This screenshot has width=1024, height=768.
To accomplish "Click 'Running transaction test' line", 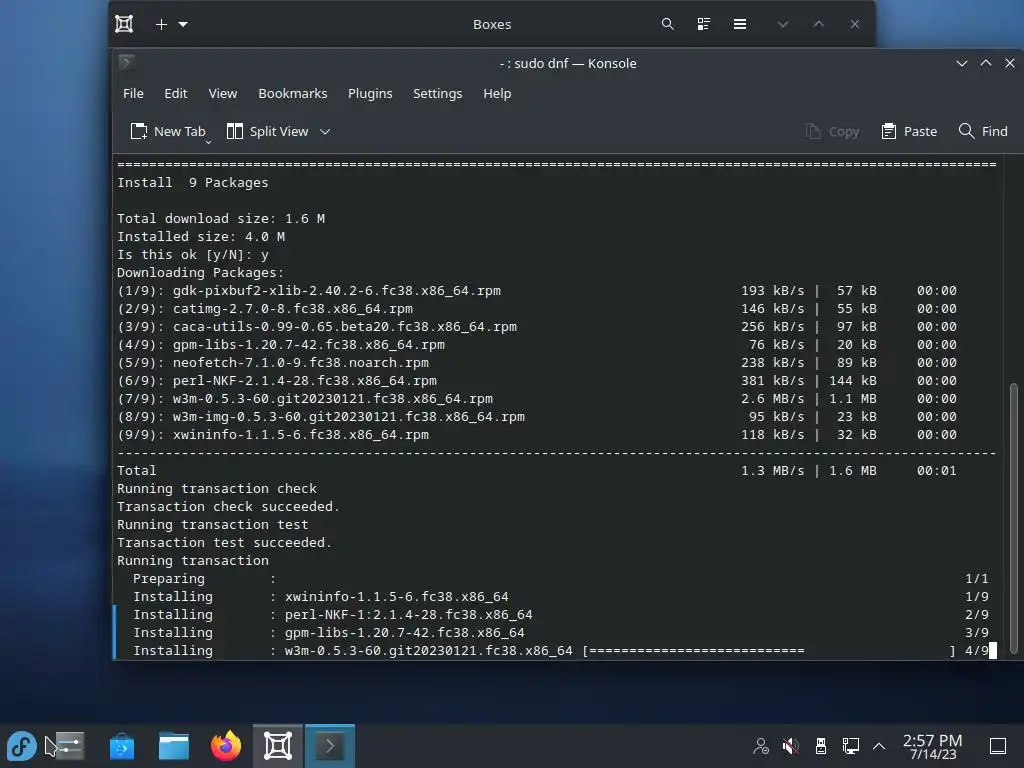I will [212, 524].
